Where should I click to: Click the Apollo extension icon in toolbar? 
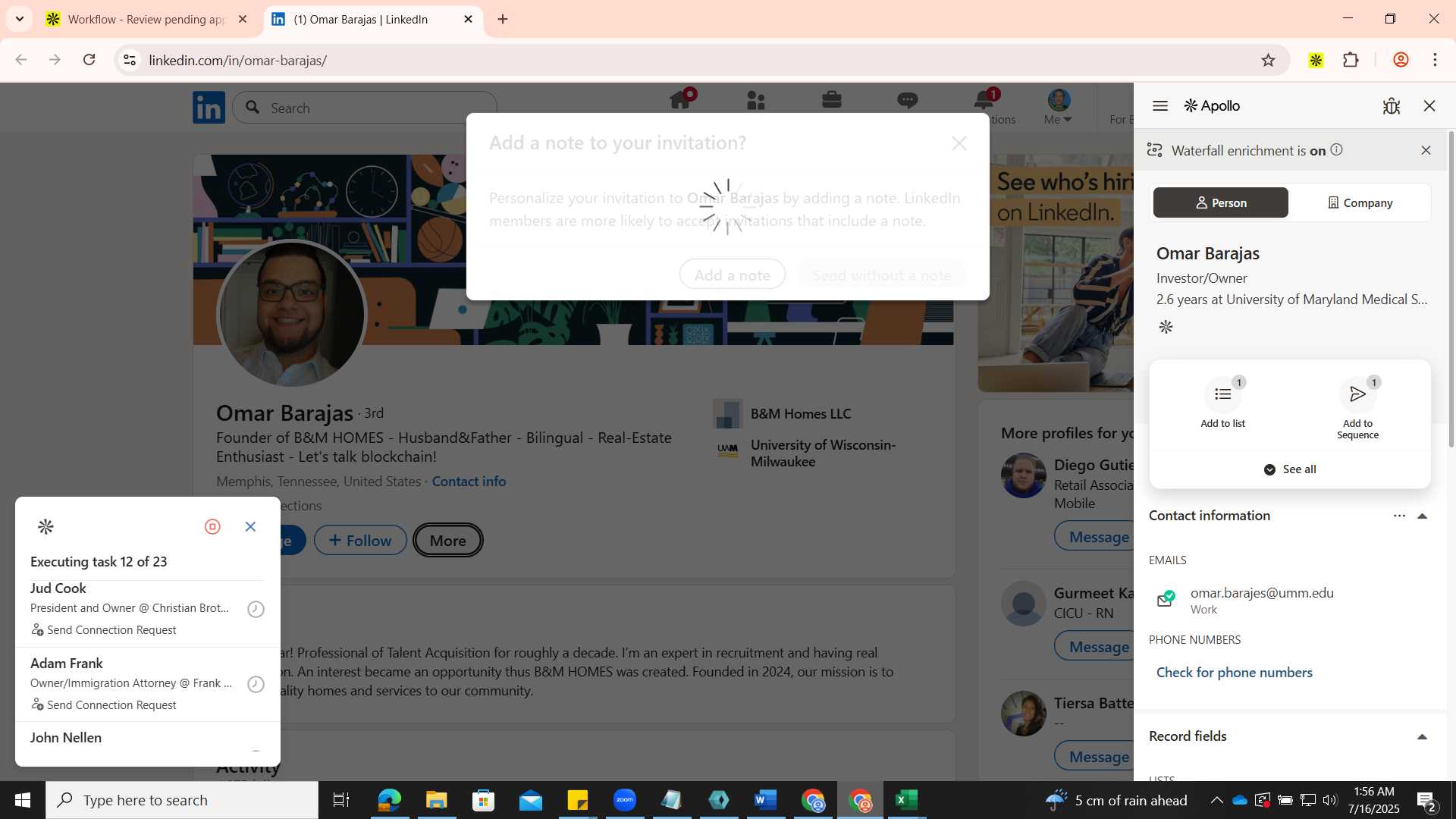(1316, 60)
